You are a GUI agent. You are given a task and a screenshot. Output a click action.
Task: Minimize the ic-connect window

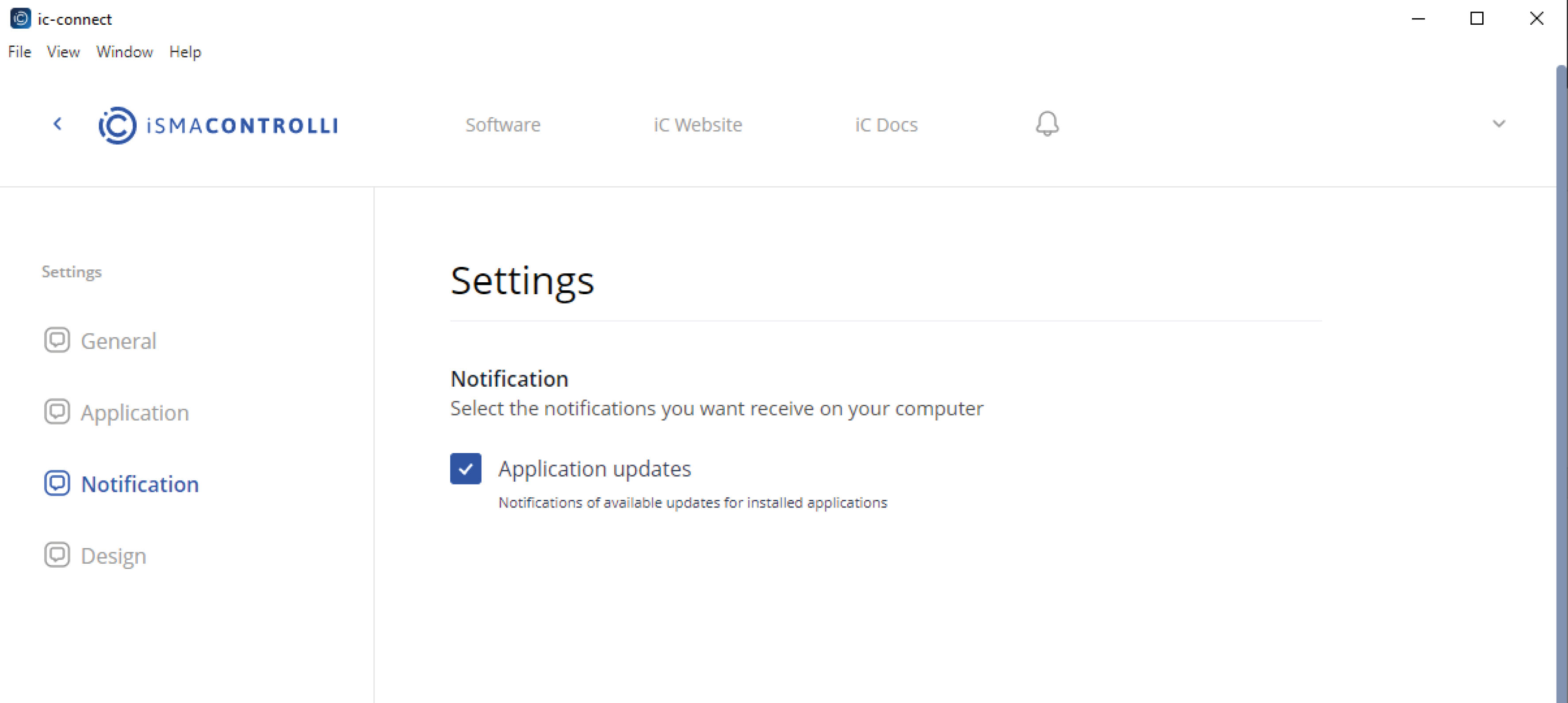click(1418, 19)
